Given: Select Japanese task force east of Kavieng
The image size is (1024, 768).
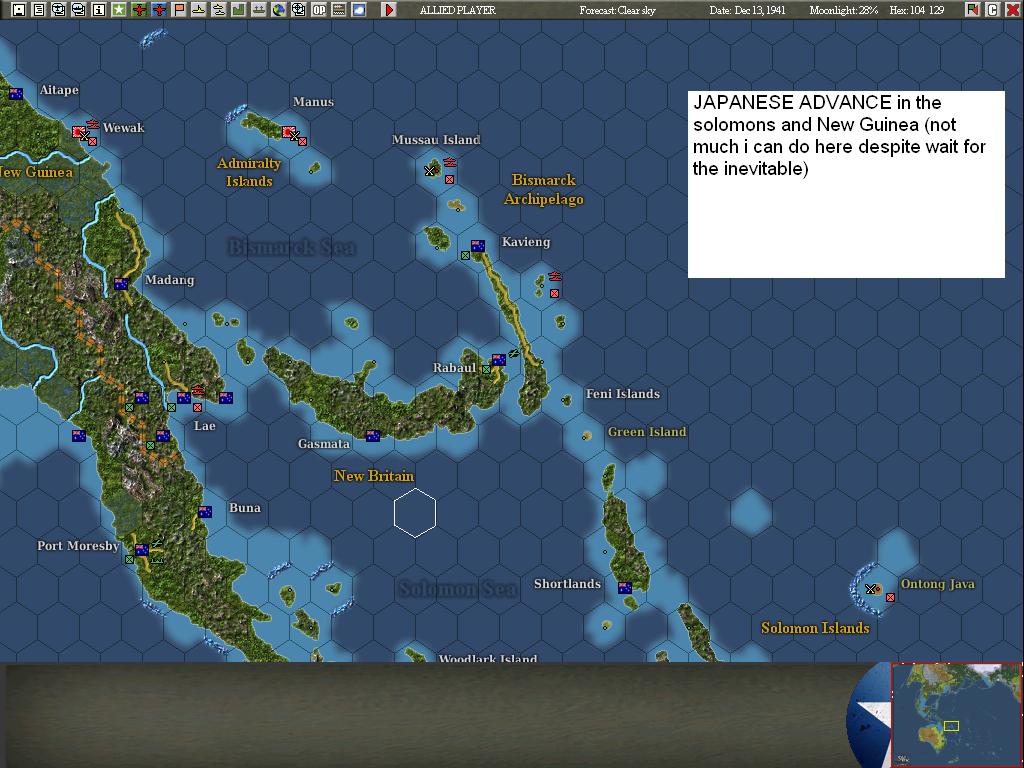Looking at the screenshot, I should tap(554, 276).
